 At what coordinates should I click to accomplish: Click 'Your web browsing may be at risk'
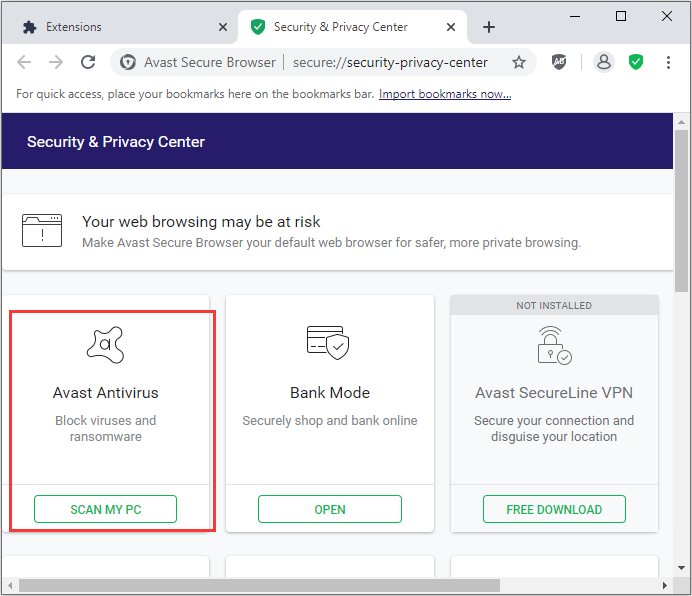pyautogui.click(x=201, y=222)
